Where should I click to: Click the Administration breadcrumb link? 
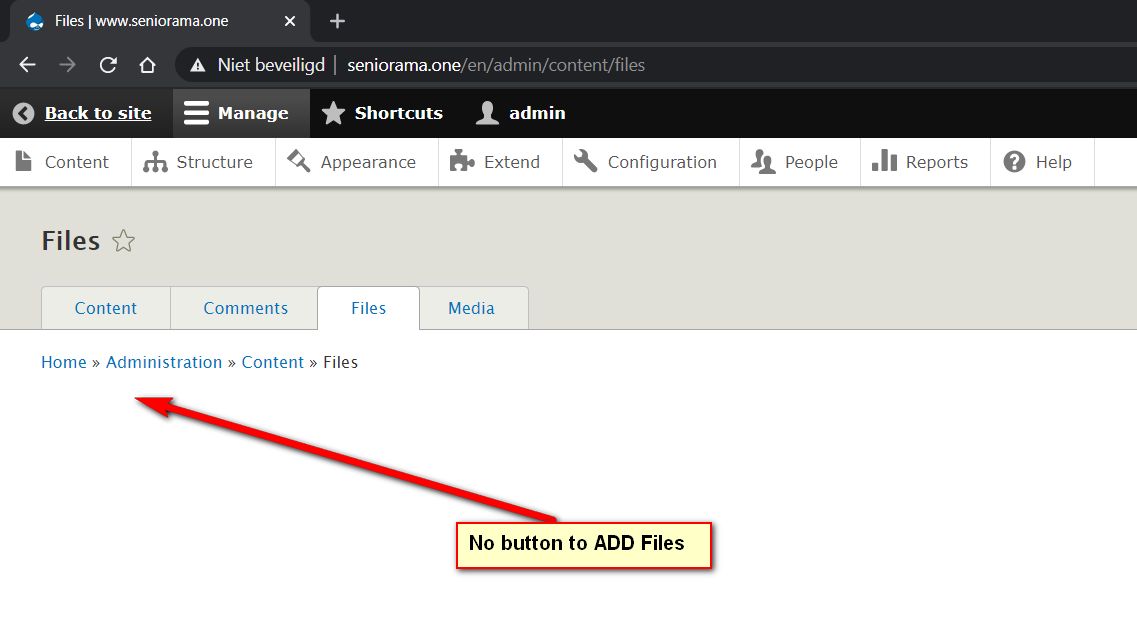pyautogui.click(x=164, y=362)
